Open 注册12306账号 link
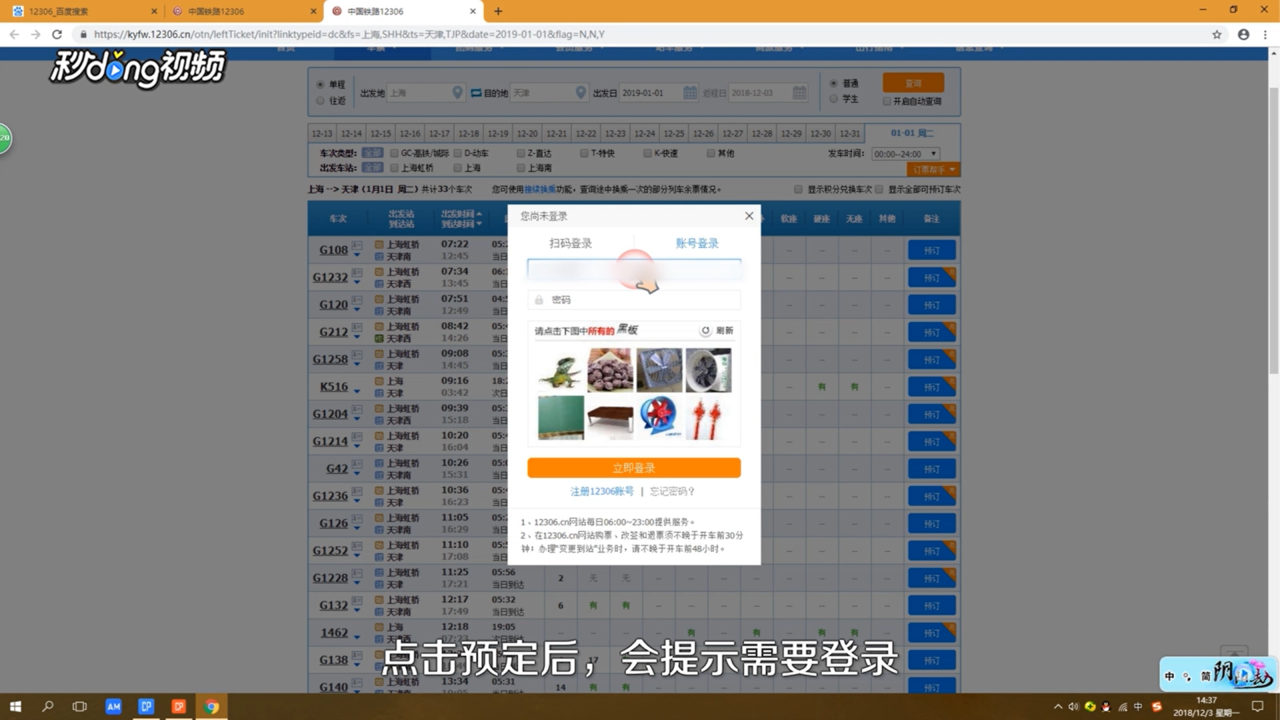The image size is (1280, 720). [x=602, y=491]
